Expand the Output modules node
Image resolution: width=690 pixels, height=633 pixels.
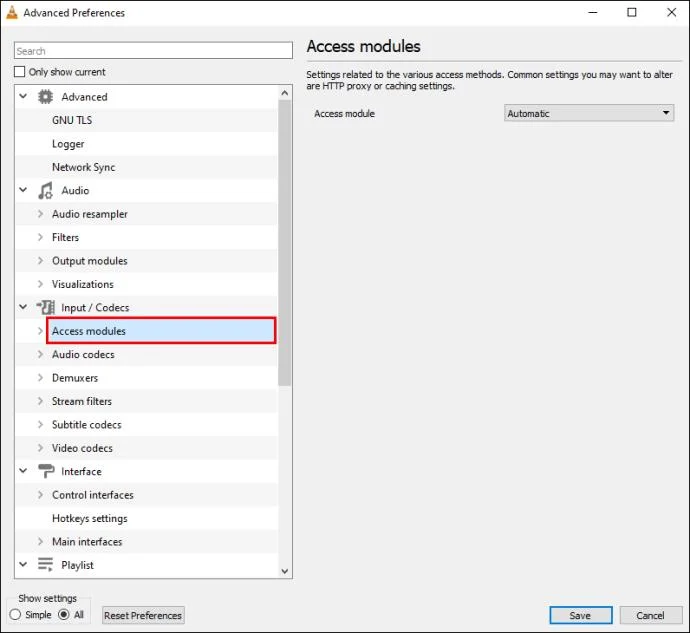40,261
